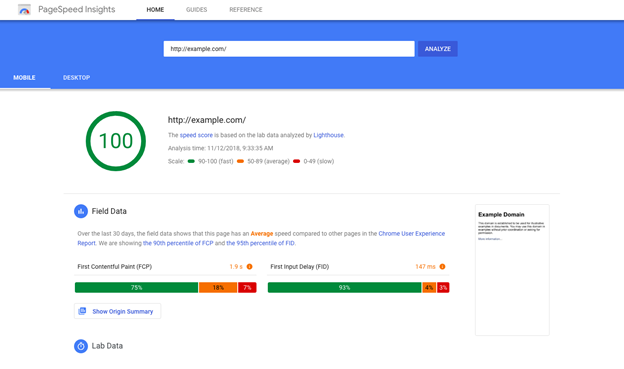Image resolution: width=624 pixels, height=369 pixels.
Task: Open the 90th percentile of FCP link
Action: 178,243
